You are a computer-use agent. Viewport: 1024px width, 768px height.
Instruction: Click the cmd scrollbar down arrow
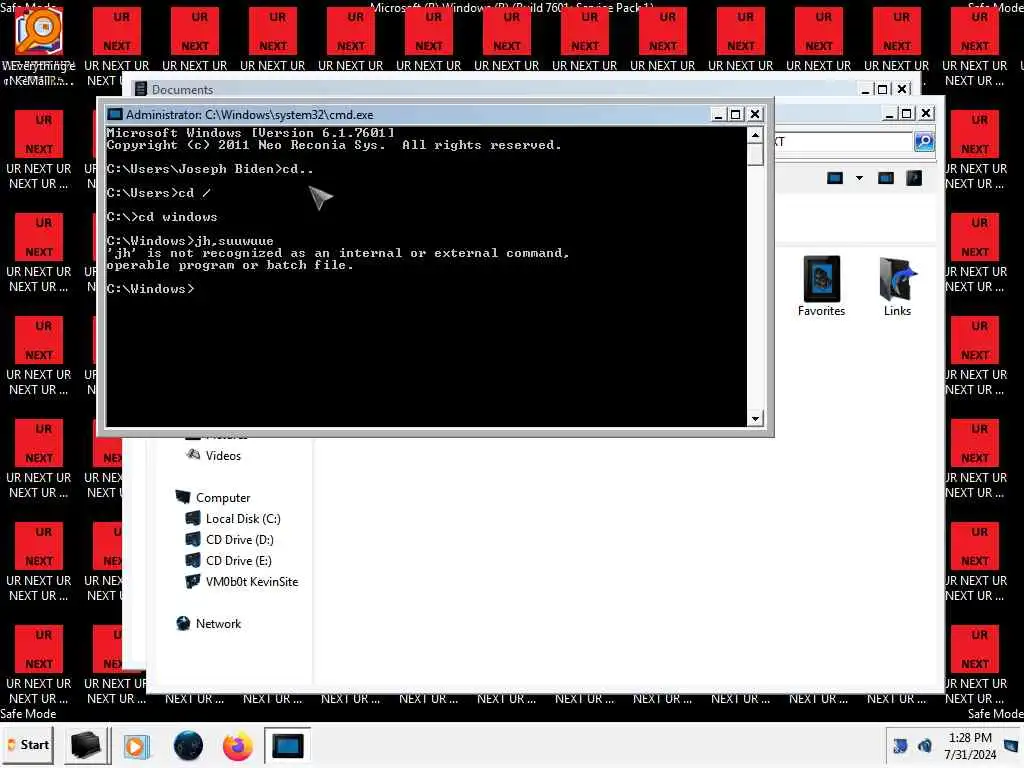(755, 419)
